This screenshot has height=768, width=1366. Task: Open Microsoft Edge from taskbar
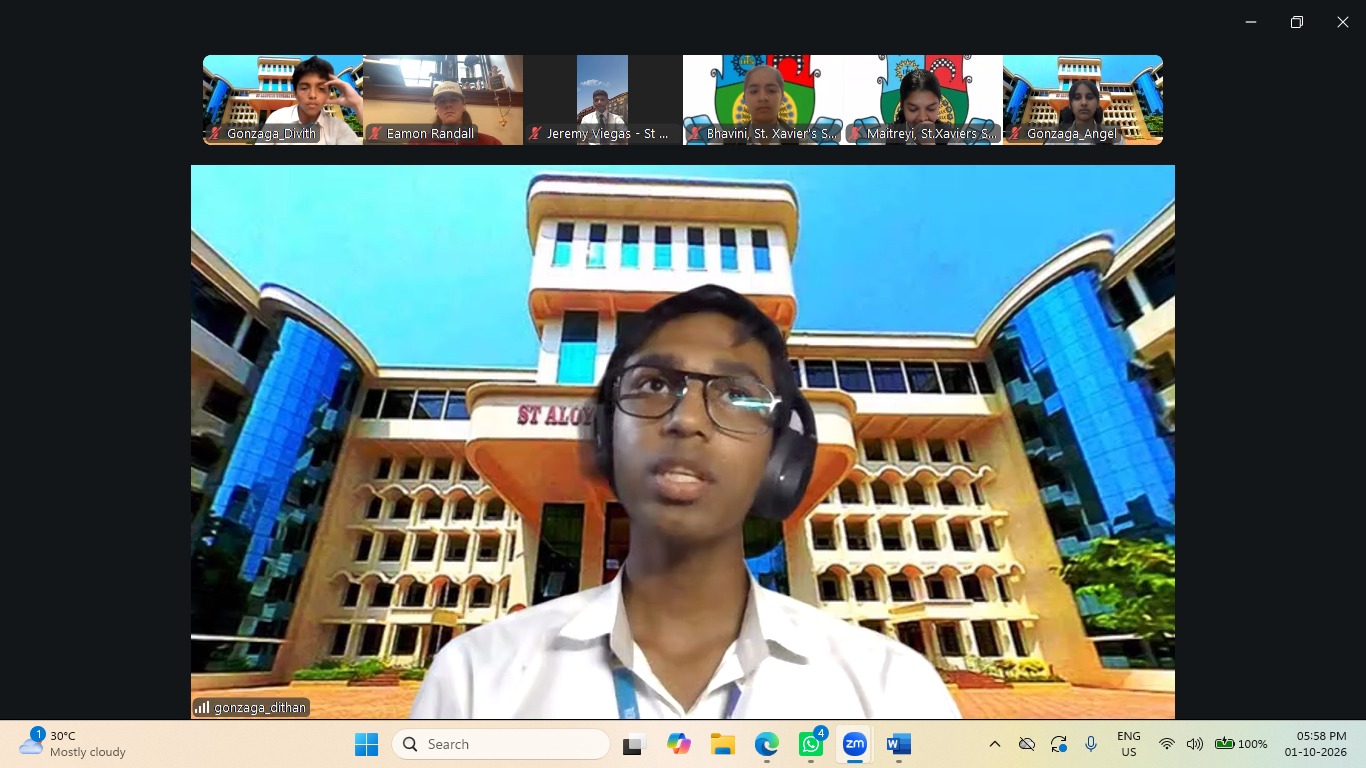click(767, 744)
